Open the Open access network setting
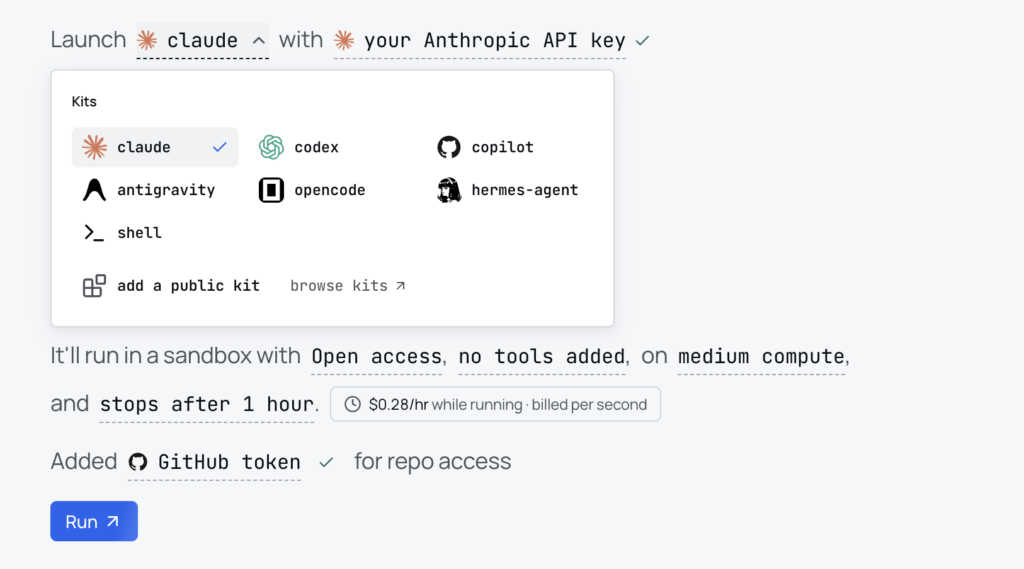Image resolution: width=1024 pixels, height=569 pixels. click(x=376, y=357)
